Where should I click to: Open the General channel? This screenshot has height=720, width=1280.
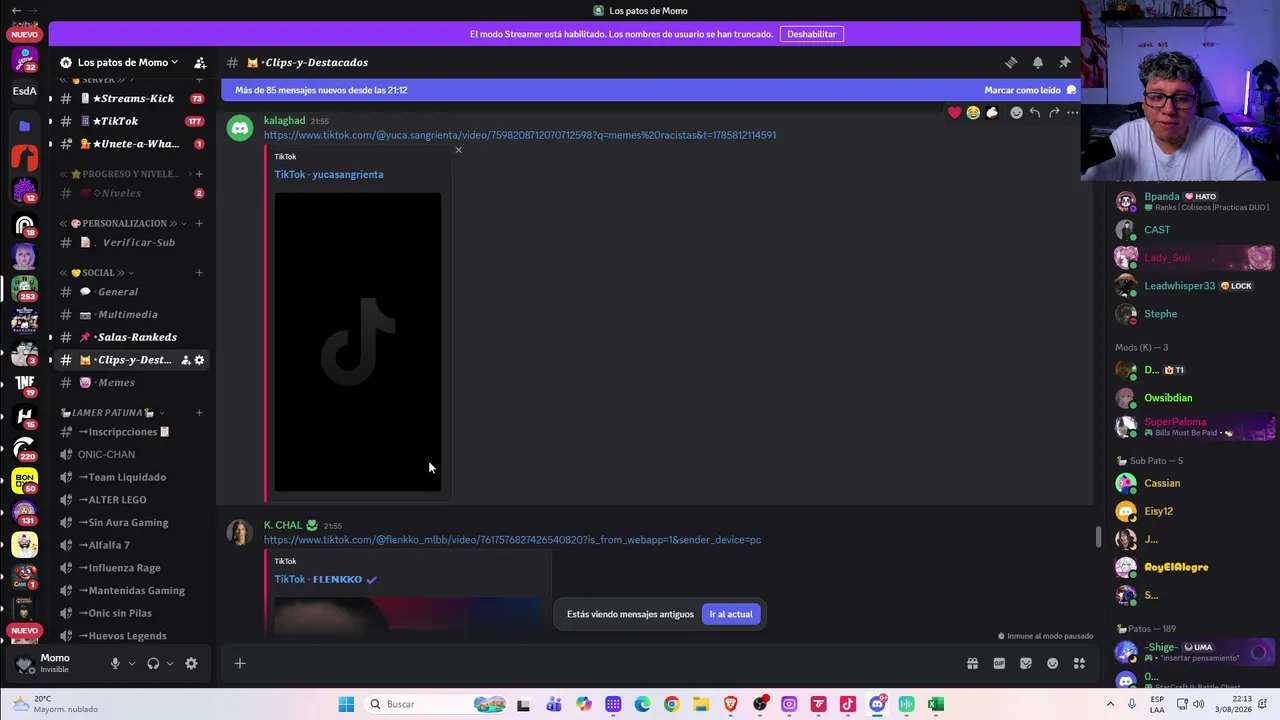click(x=132, y=292)
